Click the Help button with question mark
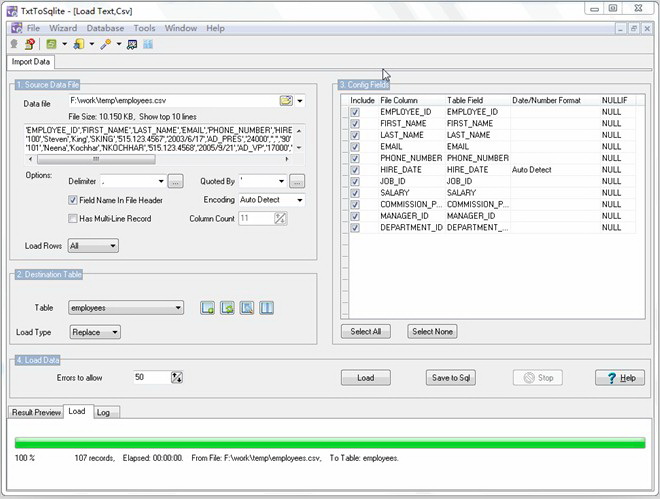Viewport: 660px width, 499px height. click(620, 378)
